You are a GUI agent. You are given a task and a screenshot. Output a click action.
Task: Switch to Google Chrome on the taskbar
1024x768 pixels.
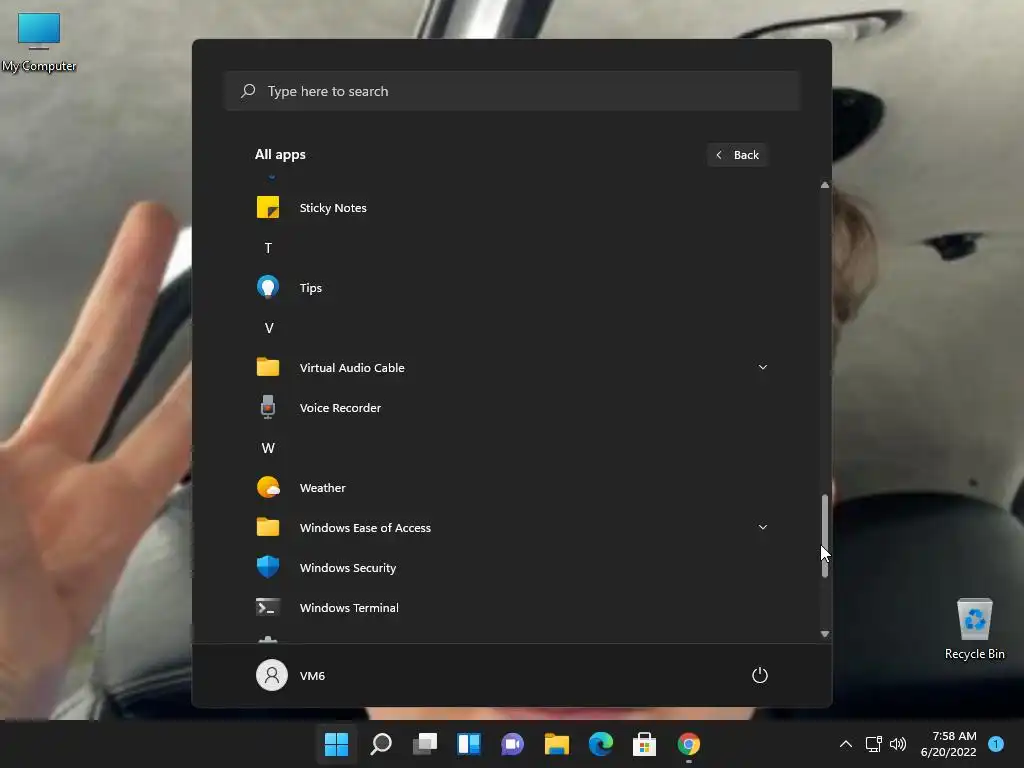688,744
